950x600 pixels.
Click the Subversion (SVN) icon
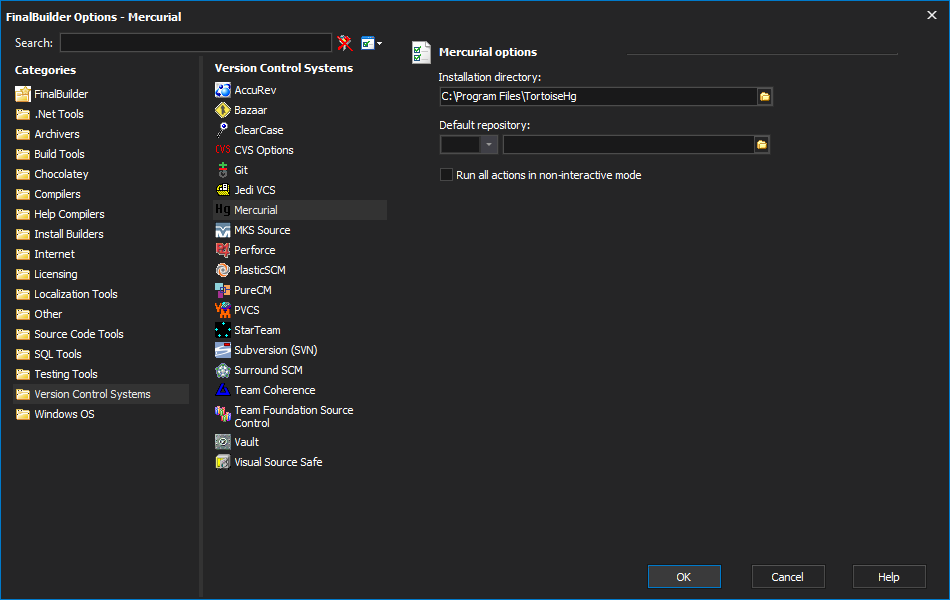[x=223, y=350]
